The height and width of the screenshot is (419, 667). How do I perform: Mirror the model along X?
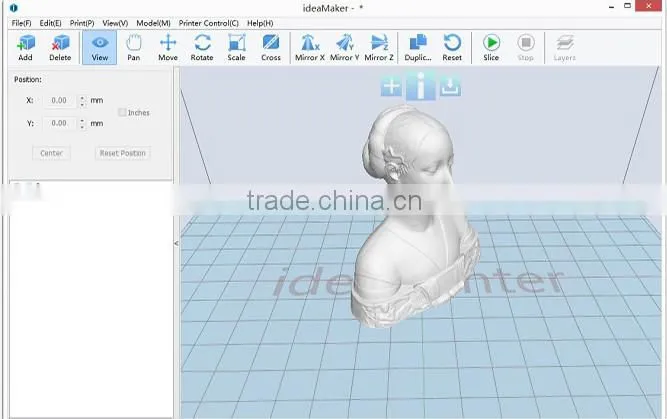tap(310, 47)
